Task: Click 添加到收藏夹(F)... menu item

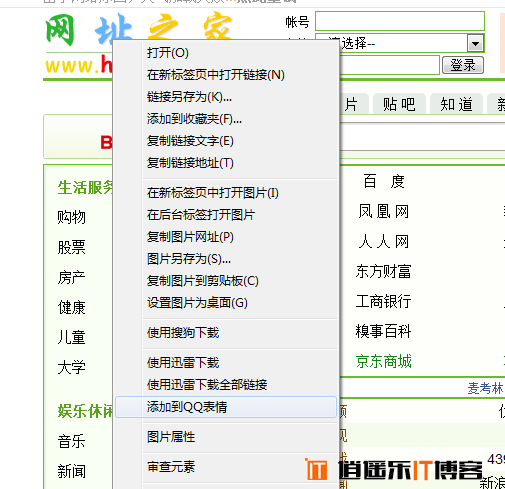Action: (226, 119)
